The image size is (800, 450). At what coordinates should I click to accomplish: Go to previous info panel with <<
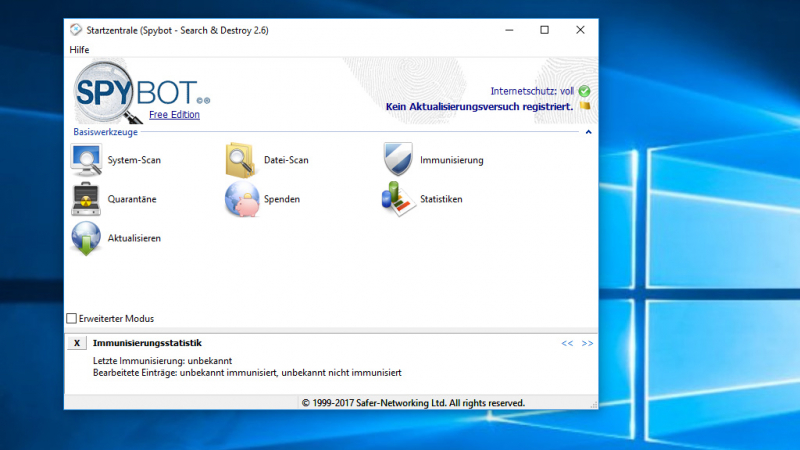(567, 343)
